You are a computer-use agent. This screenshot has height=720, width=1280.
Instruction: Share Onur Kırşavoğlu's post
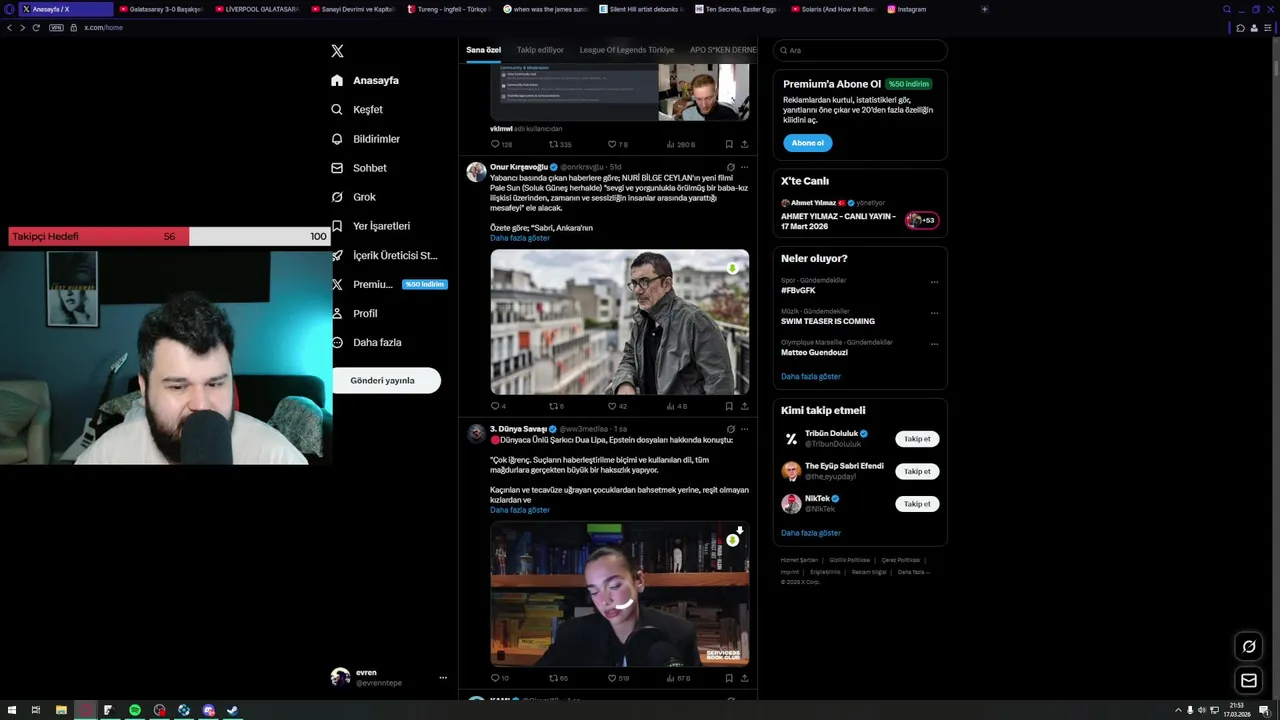click(744, 406)
